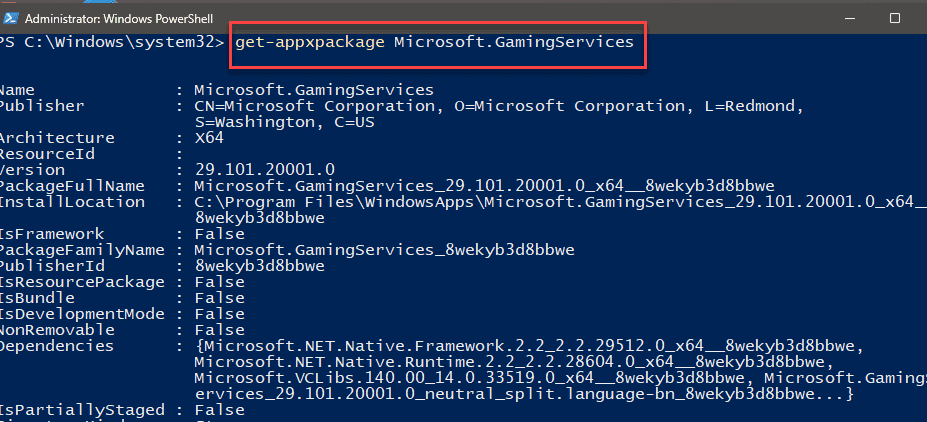
Task: Maximize the PowerShell window
Action: [894, 18]
